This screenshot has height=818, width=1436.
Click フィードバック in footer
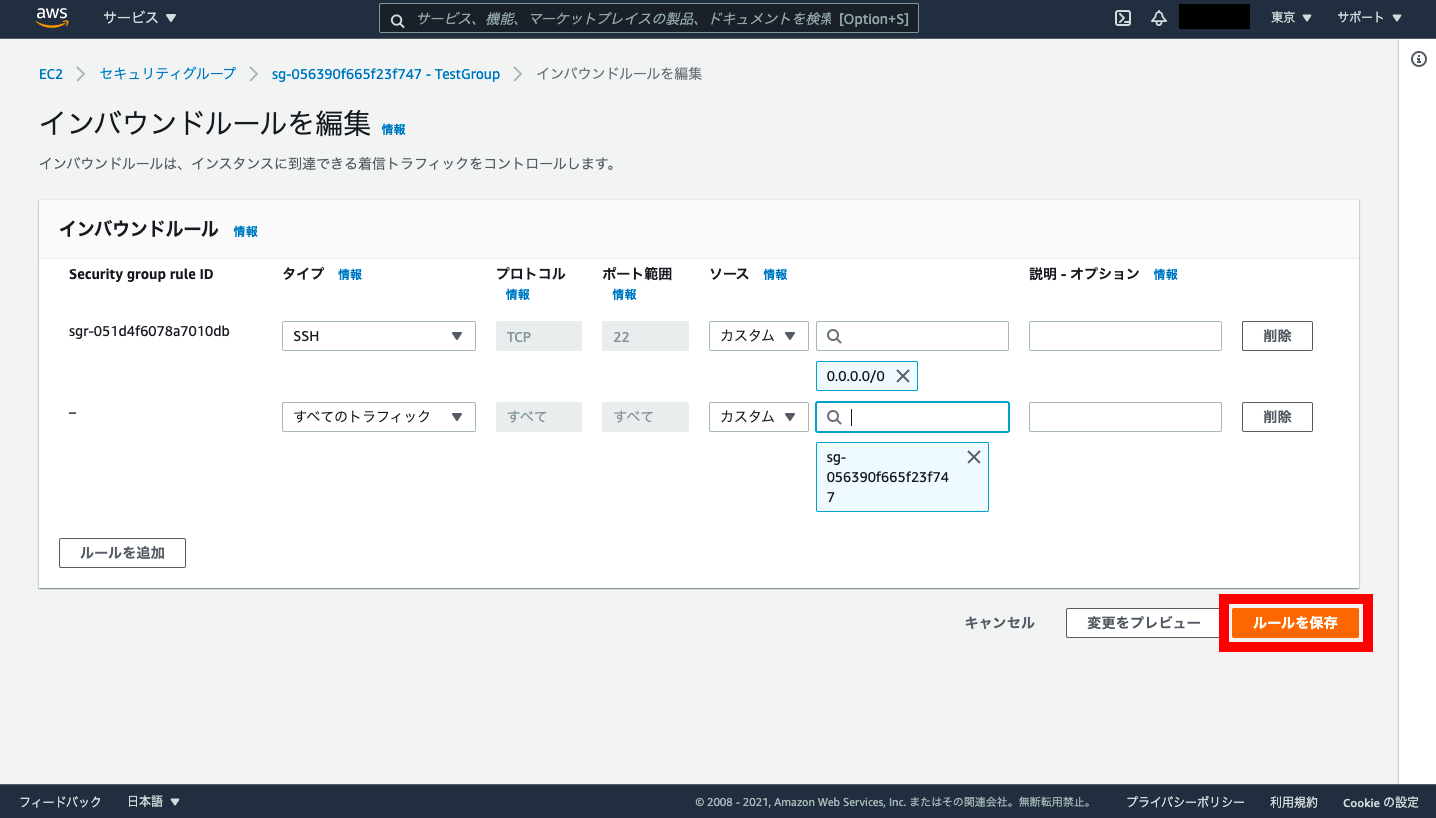click(x=60, y=802)
